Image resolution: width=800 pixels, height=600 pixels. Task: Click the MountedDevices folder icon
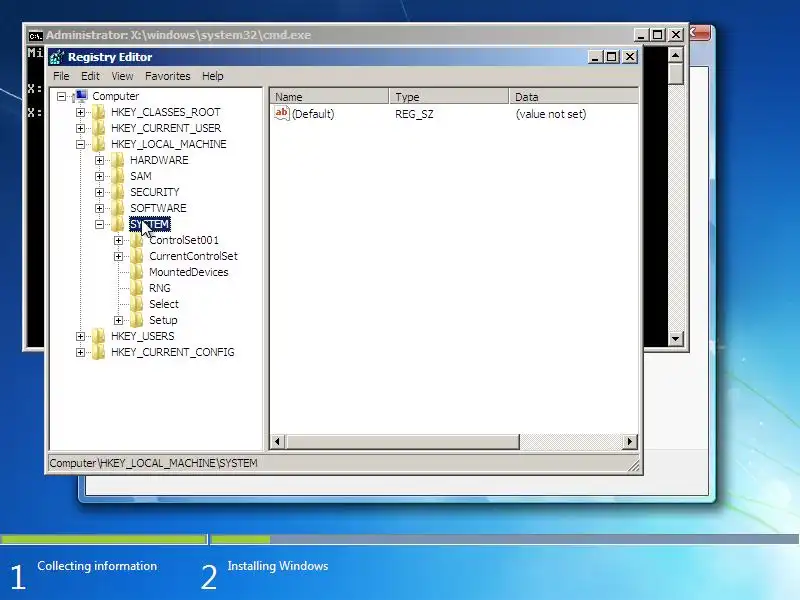click(x=136, y=272)
